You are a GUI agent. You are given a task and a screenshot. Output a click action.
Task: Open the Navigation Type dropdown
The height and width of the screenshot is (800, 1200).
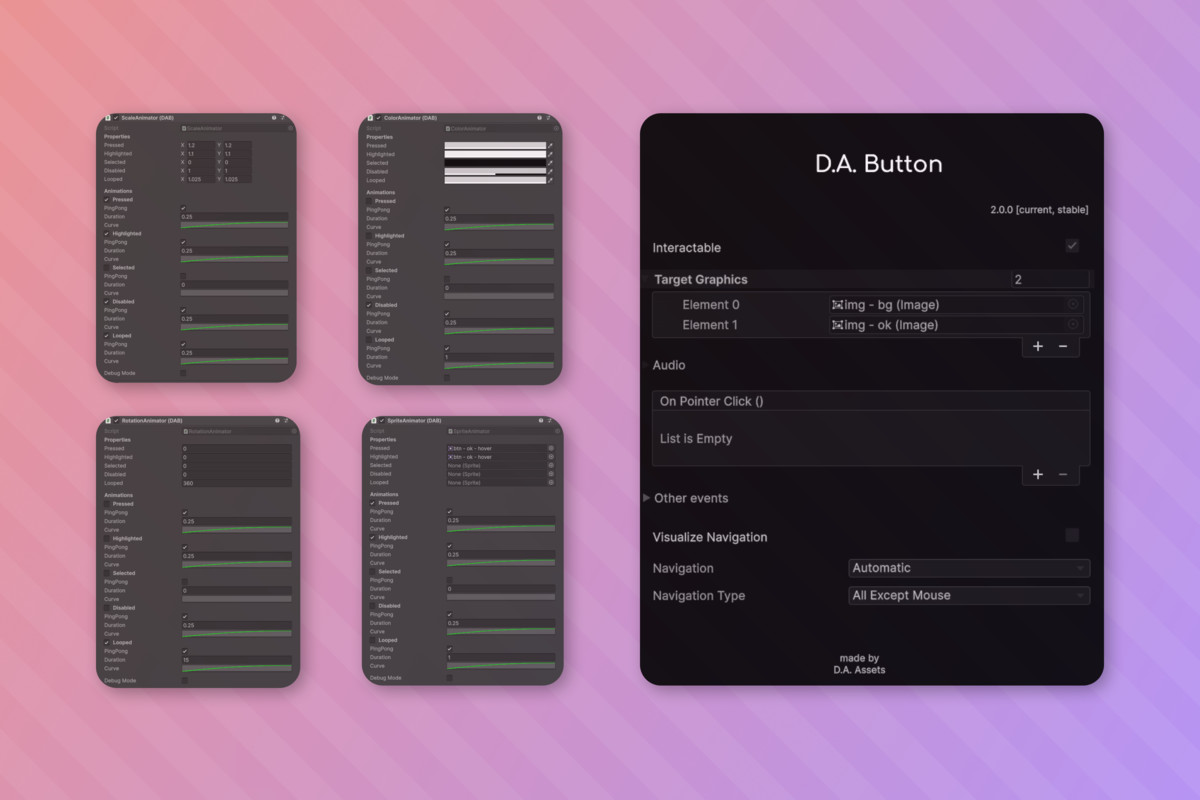968,595
